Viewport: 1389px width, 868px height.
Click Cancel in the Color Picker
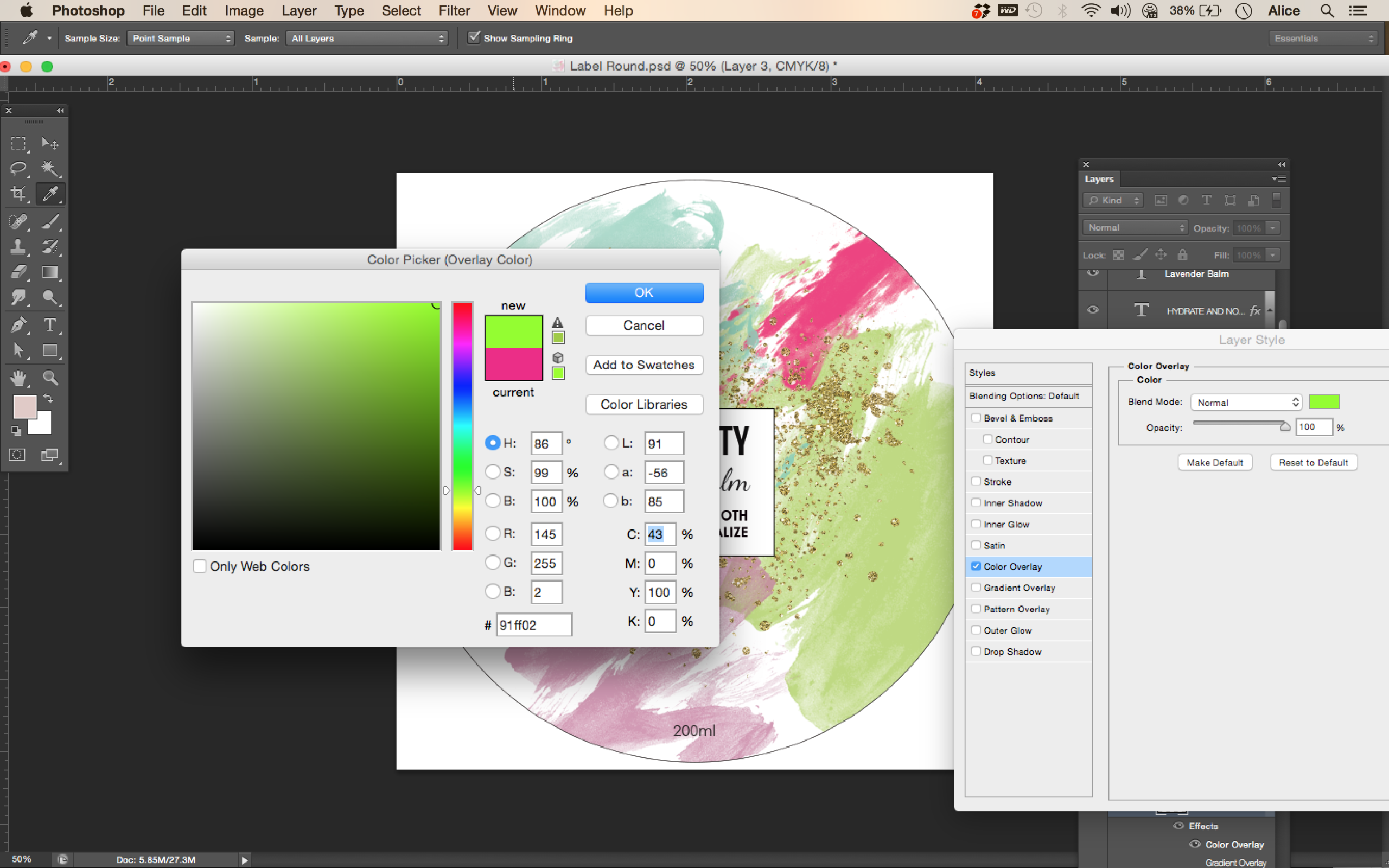pyautogui.click(x=644, y=325)
